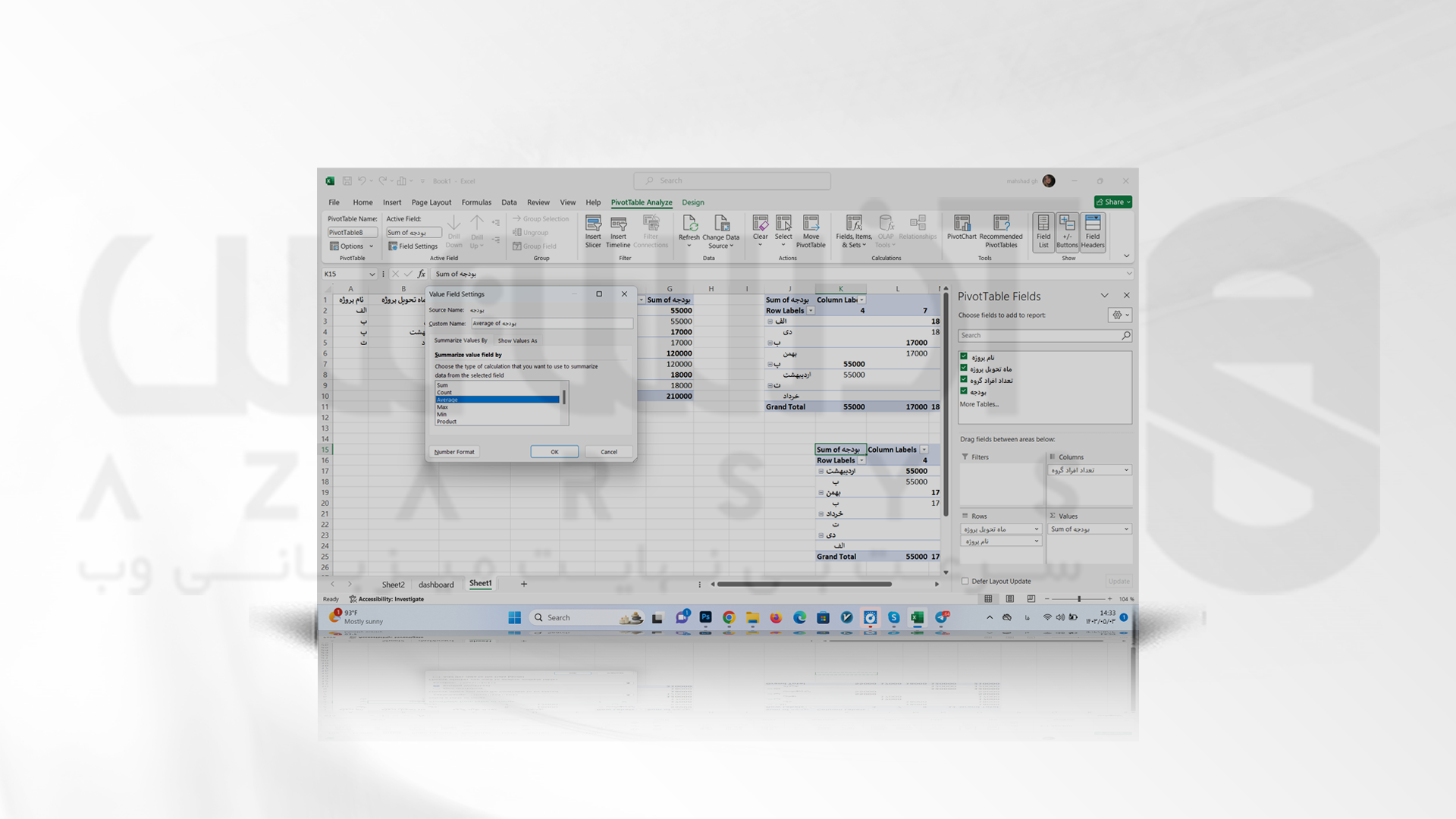Open the Design ribbon tab
The width and height of the screenshot is (1456, 819).
click(x=692, y=202)
